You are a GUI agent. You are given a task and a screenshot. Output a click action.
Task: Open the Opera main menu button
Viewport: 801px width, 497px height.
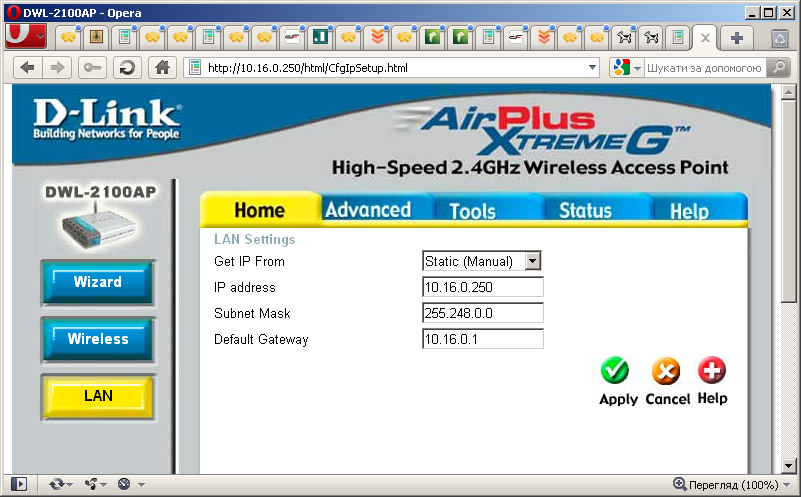coord(26,36)
